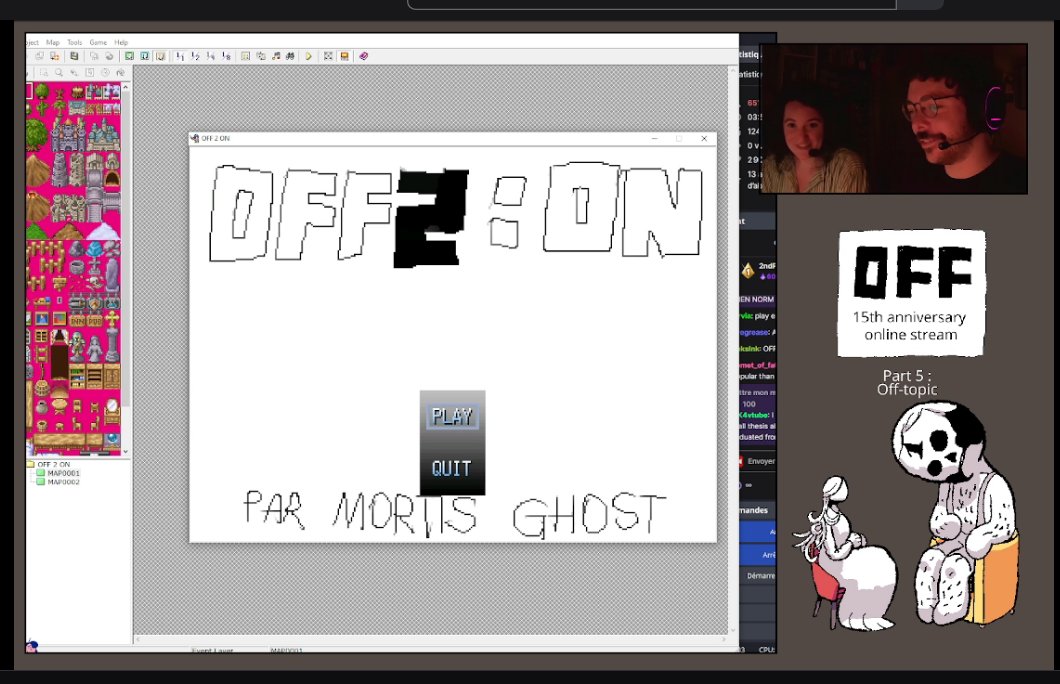
Task: Click the OFF 15th anniversary stream logo
Action: pyautogui.click(x=911, y=293)
